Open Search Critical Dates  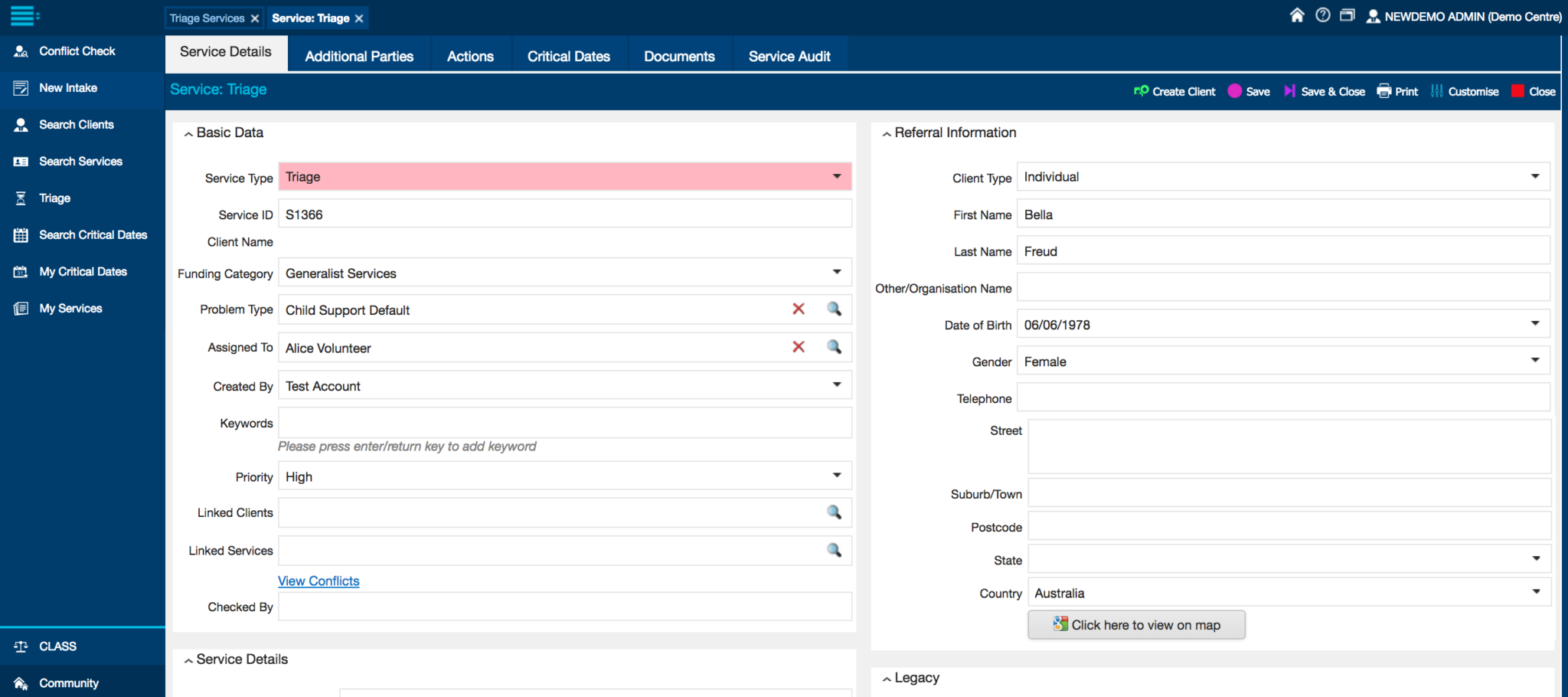pos(93,234)
